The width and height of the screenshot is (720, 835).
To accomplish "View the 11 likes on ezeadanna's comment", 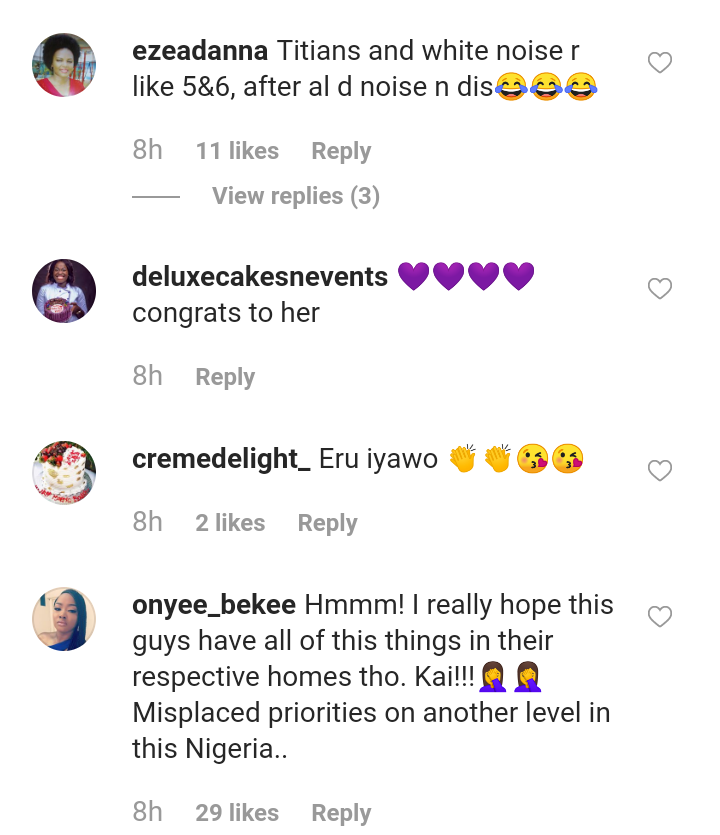I will pos(237,151).
